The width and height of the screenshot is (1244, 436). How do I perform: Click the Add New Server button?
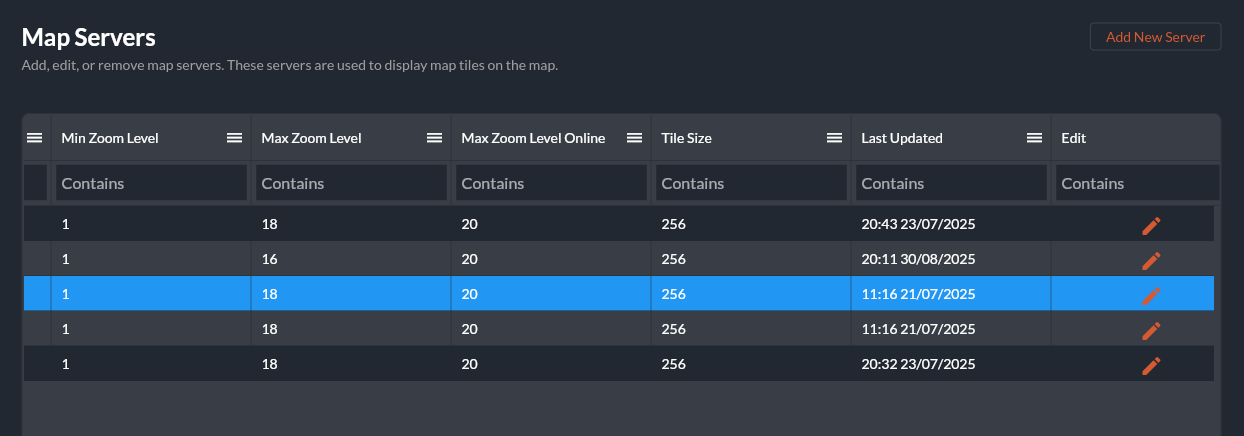pyautogui.click(x=1155, y=37)
